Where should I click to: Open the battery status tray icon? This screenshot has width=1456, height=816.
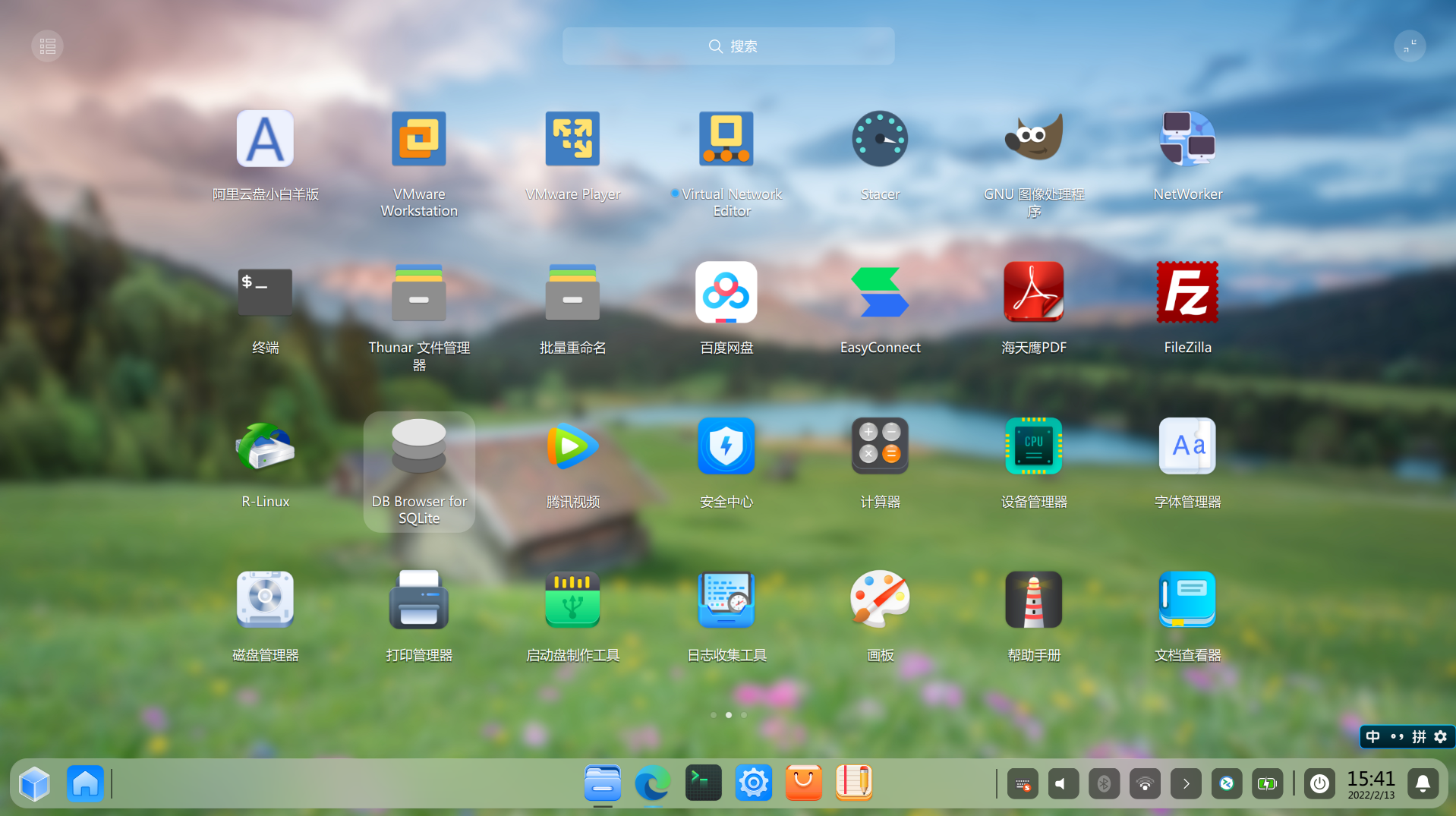[x=1268, y=784]
